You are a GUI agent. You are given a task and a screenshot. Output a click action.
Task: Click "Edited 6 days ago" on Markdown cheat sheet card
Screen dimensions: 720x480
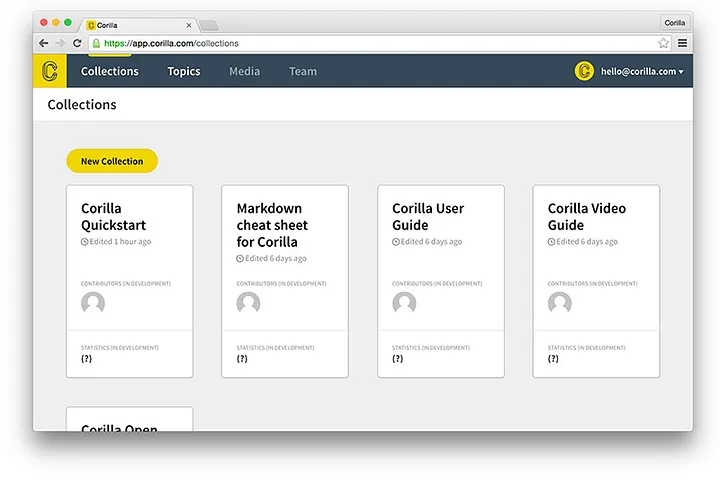pos(276,259)
